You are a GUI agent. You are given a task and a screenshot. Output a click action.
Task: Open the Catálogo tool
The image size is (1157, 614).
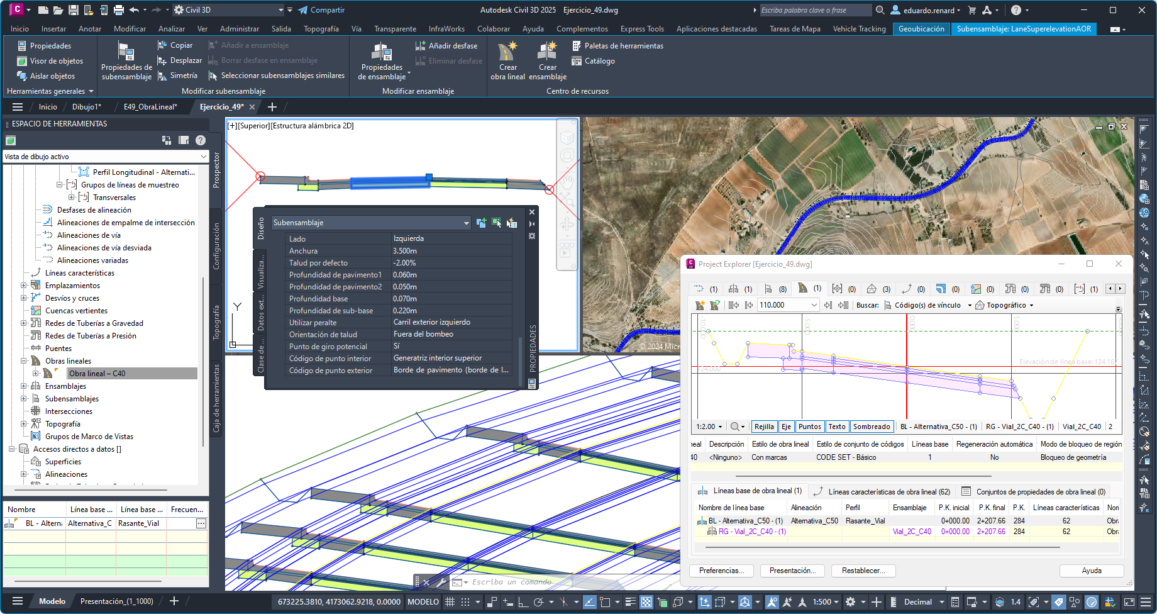pos(599,61)
